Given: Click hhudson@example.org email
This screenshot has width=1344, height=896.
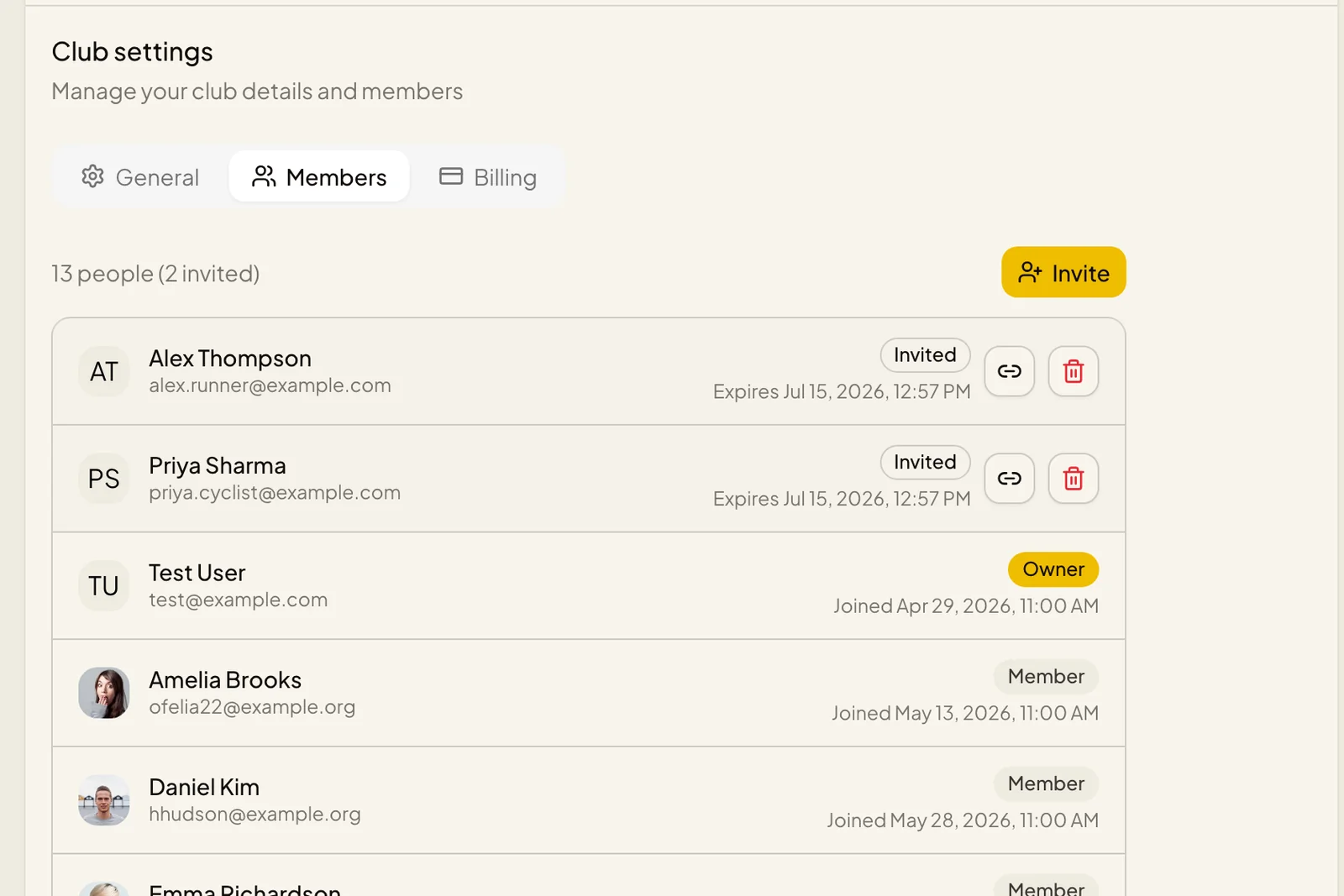Looking at the screenshot, I should (255, 815).
